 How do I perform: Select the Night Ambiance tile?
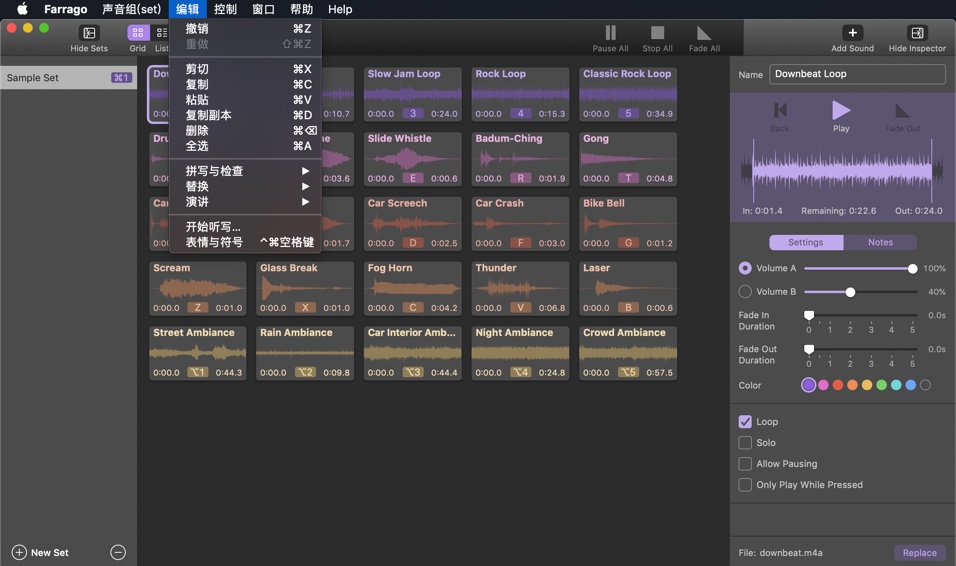521,353
